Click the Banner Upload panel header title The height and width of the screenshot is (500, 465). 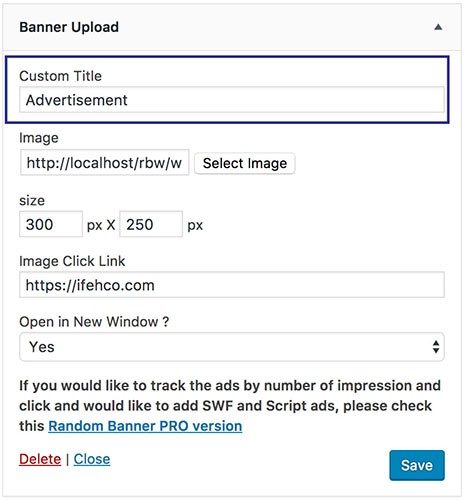click(x=69, y=27)
